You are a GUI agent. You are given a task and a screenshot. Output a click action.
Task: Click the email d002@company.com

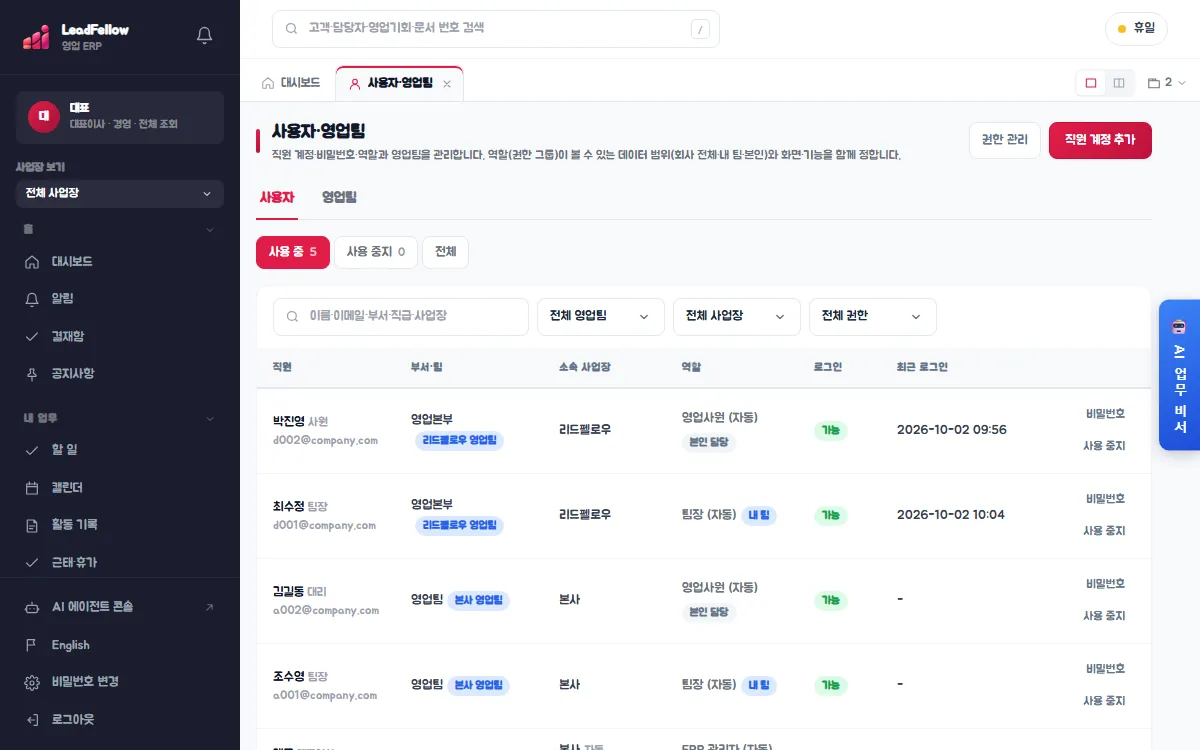click(x=325, y=440)
